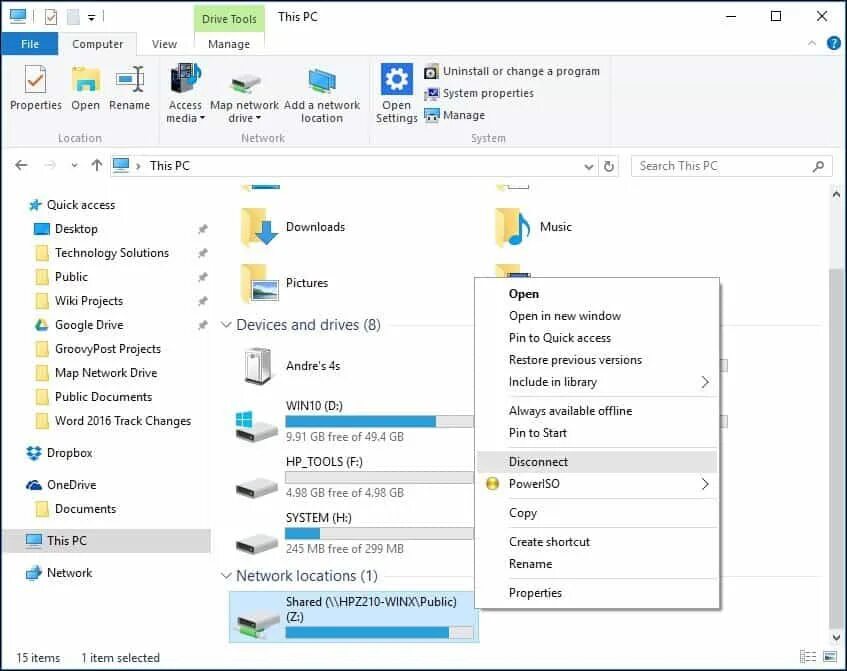Image resolution: width=847 pixels, height=671 pixels.
Task: Choose Create shortcut in context menu
Action: point(597,542)
